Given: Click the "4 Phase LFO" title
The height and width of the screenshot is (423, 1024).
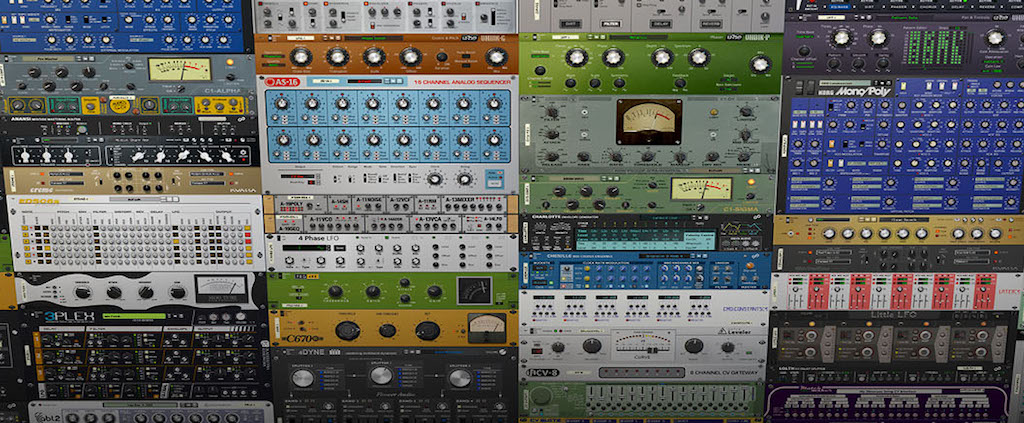Looking at the screenshot, I should (319, 238).
